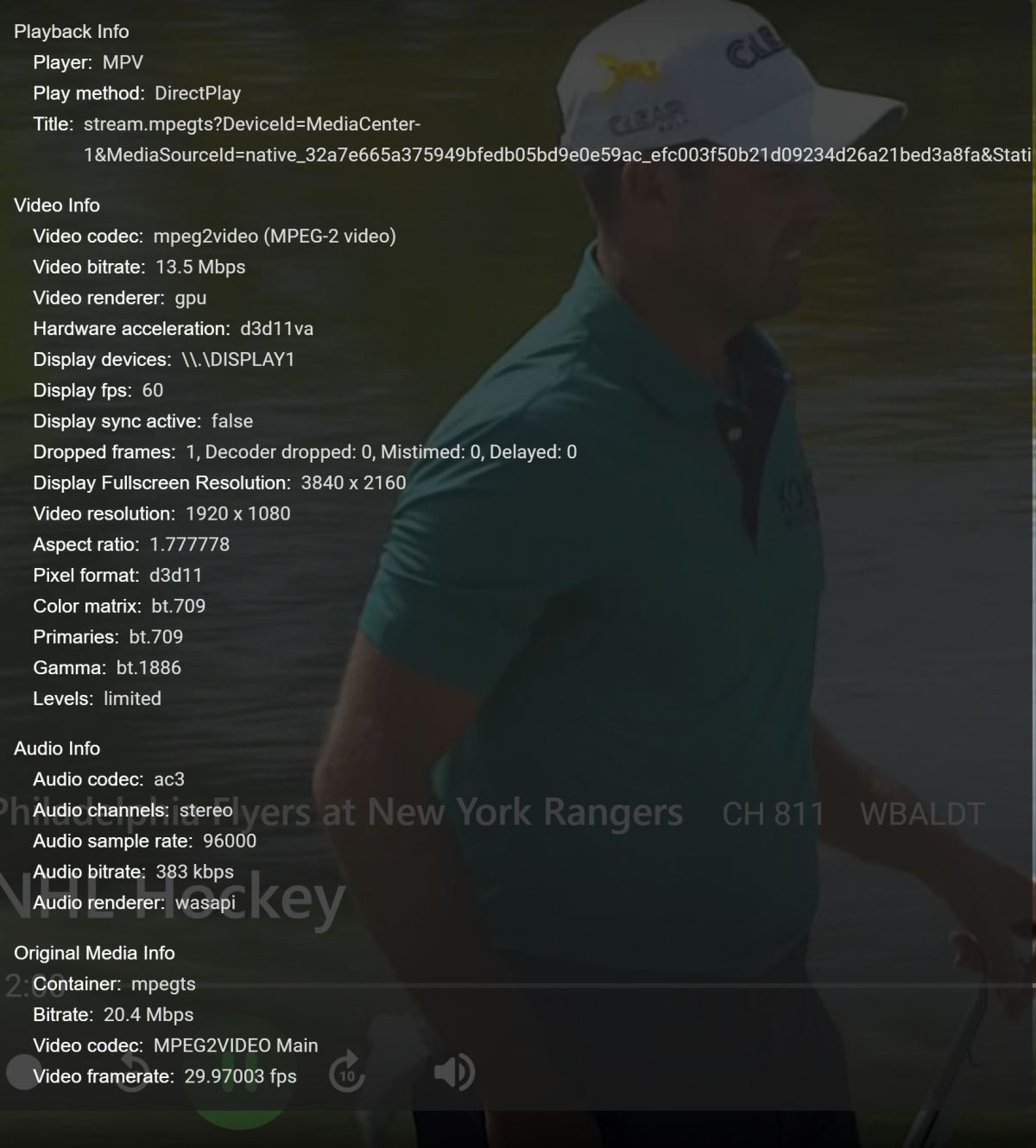The height and width of the screenshot is (1148, 1036).
Task: Pause playback with the green button
Action: 242,1072
